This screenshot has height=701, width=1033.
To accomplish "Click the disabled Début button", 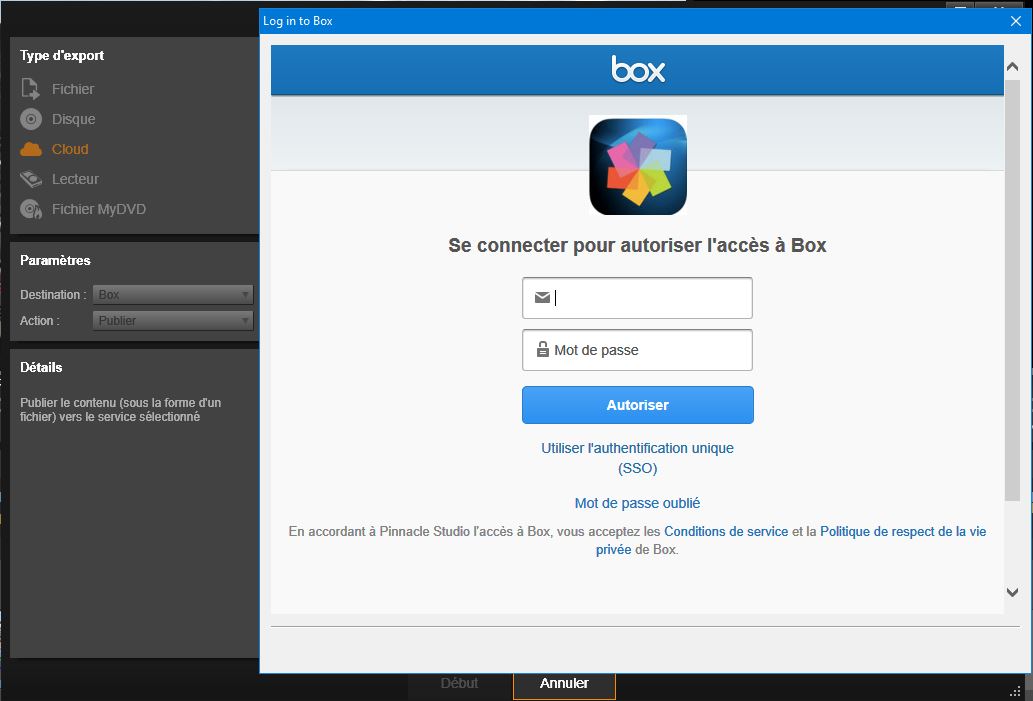I will coord(459,684).
